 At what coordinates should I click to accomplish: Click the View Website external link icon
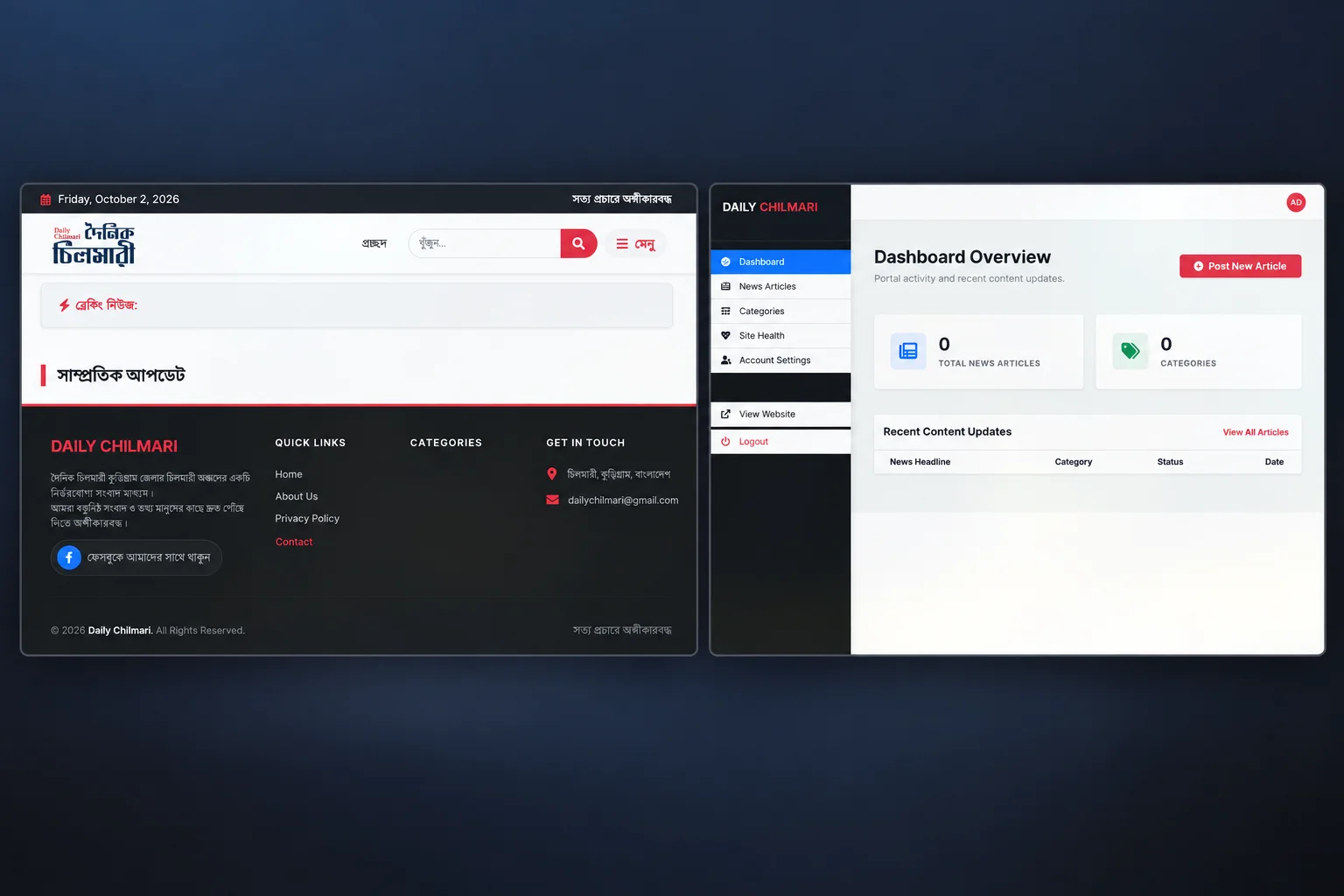point(725,415)
